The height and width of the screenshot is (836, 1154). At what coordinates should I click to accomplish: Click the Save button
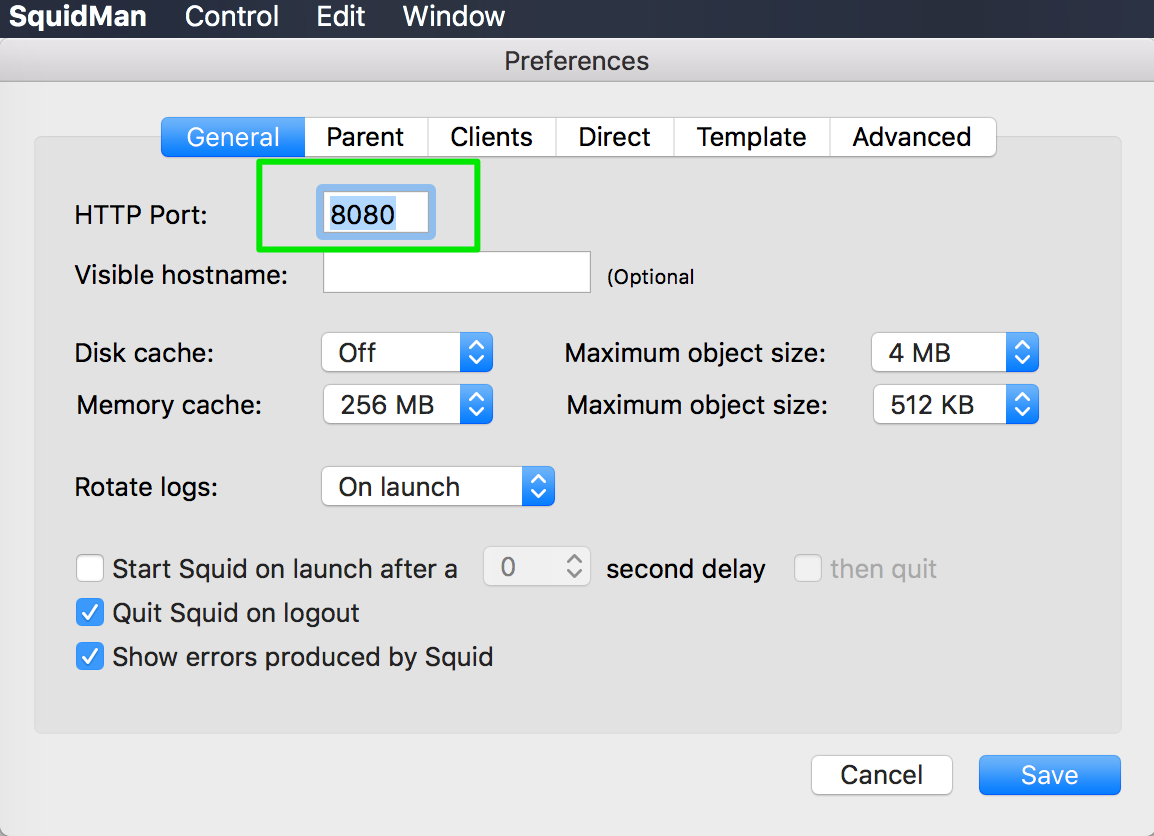[1049, 775]
